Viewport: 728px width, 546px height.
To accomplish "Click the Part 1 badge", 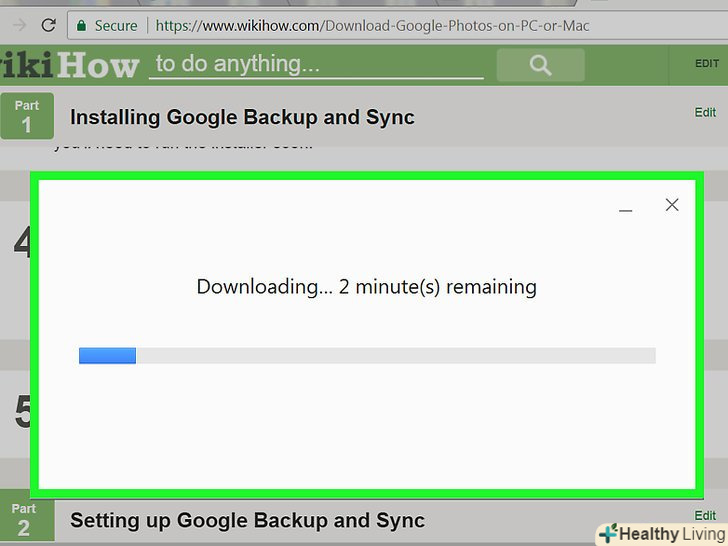I will point(26,116).
